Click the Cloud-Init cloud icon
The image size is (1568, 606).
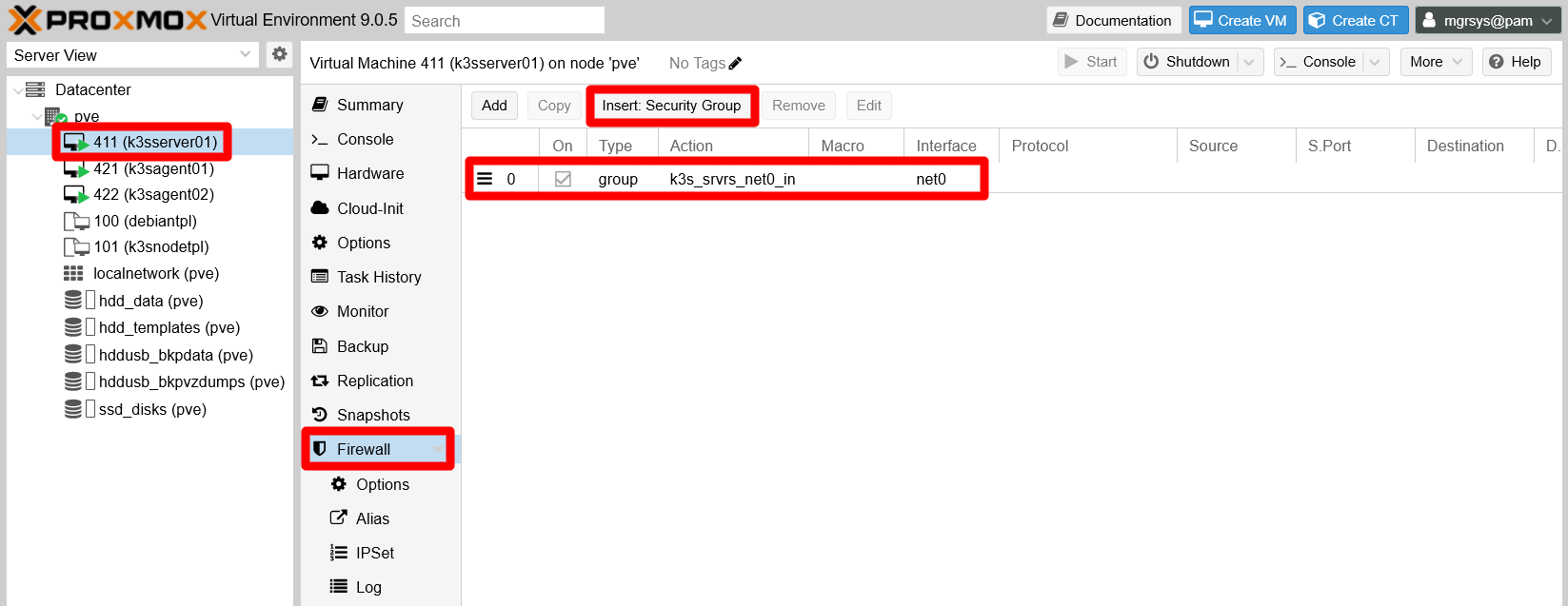(320, 208)
